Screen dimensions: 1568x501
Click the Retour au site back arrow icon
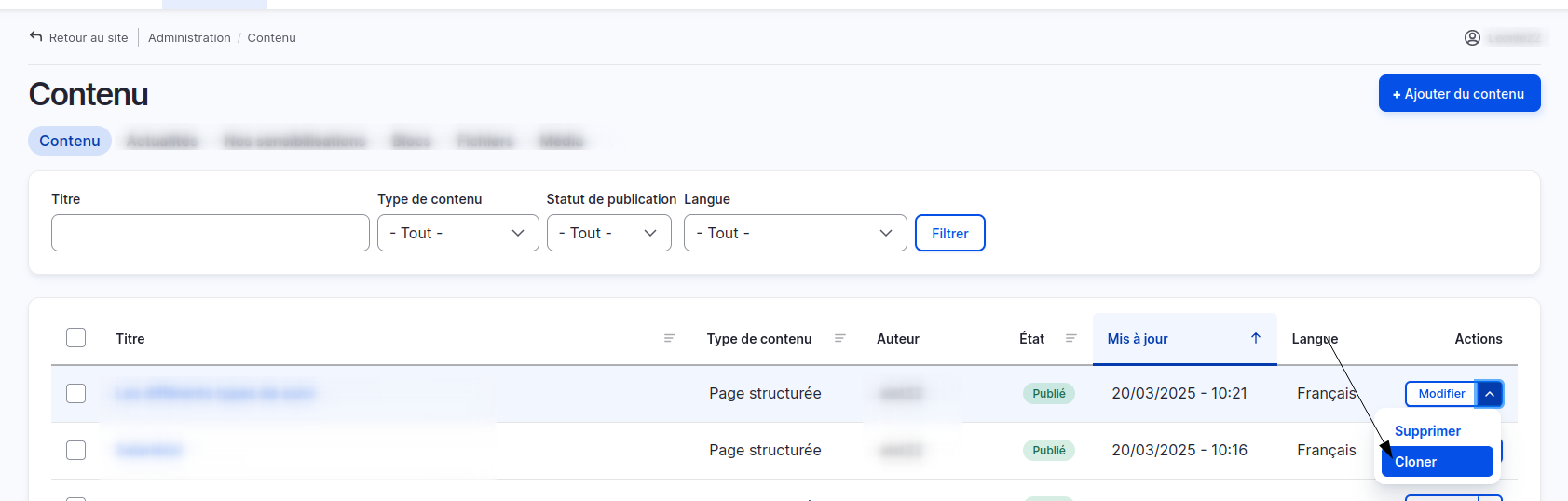point(35,36)
